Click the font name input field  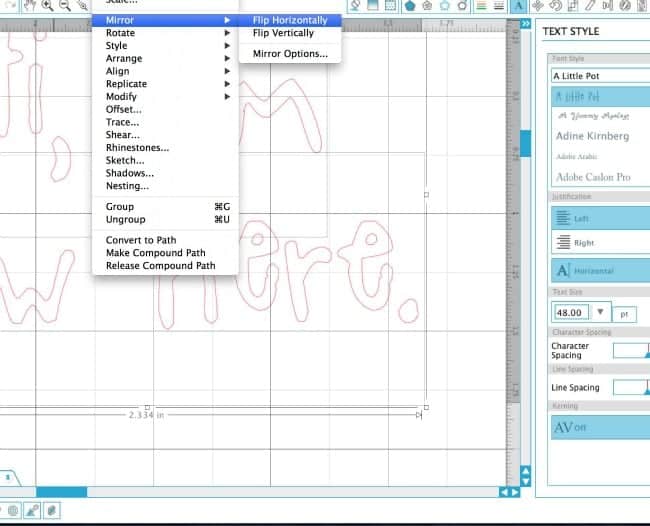[600, 76]
